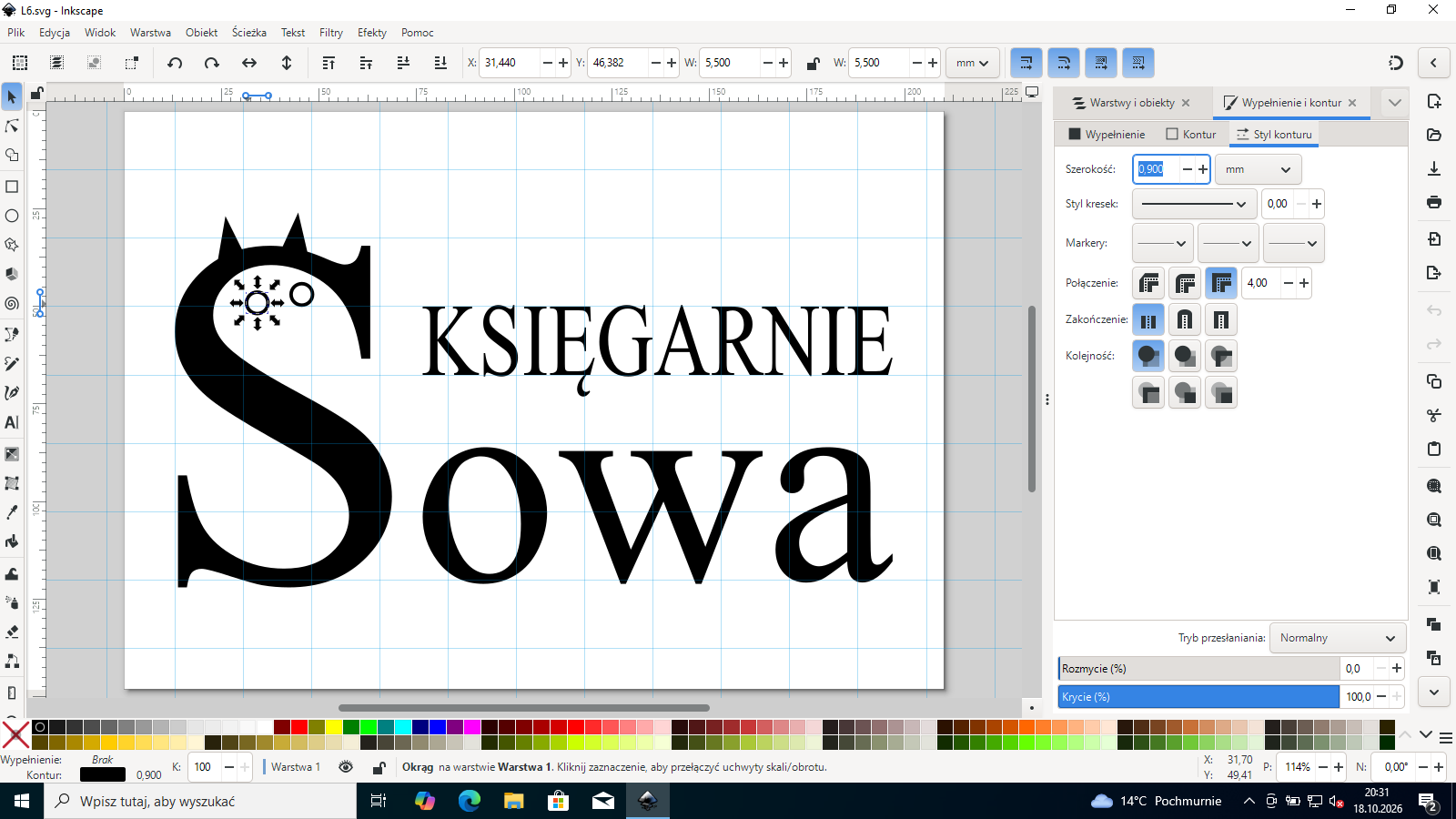Click the Krycie opacity slider

coord(1198,697)
